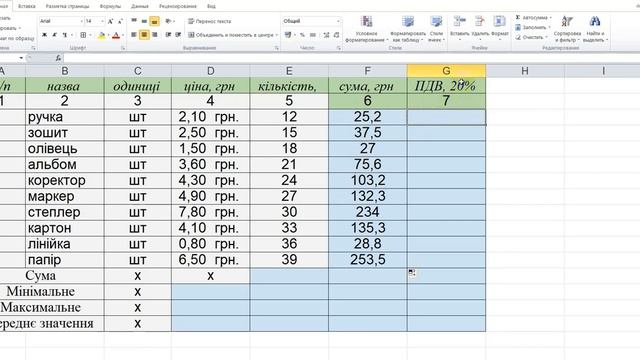Click into the formula bar input
Viewport: 640px width, 360px height.
(351, 58)
